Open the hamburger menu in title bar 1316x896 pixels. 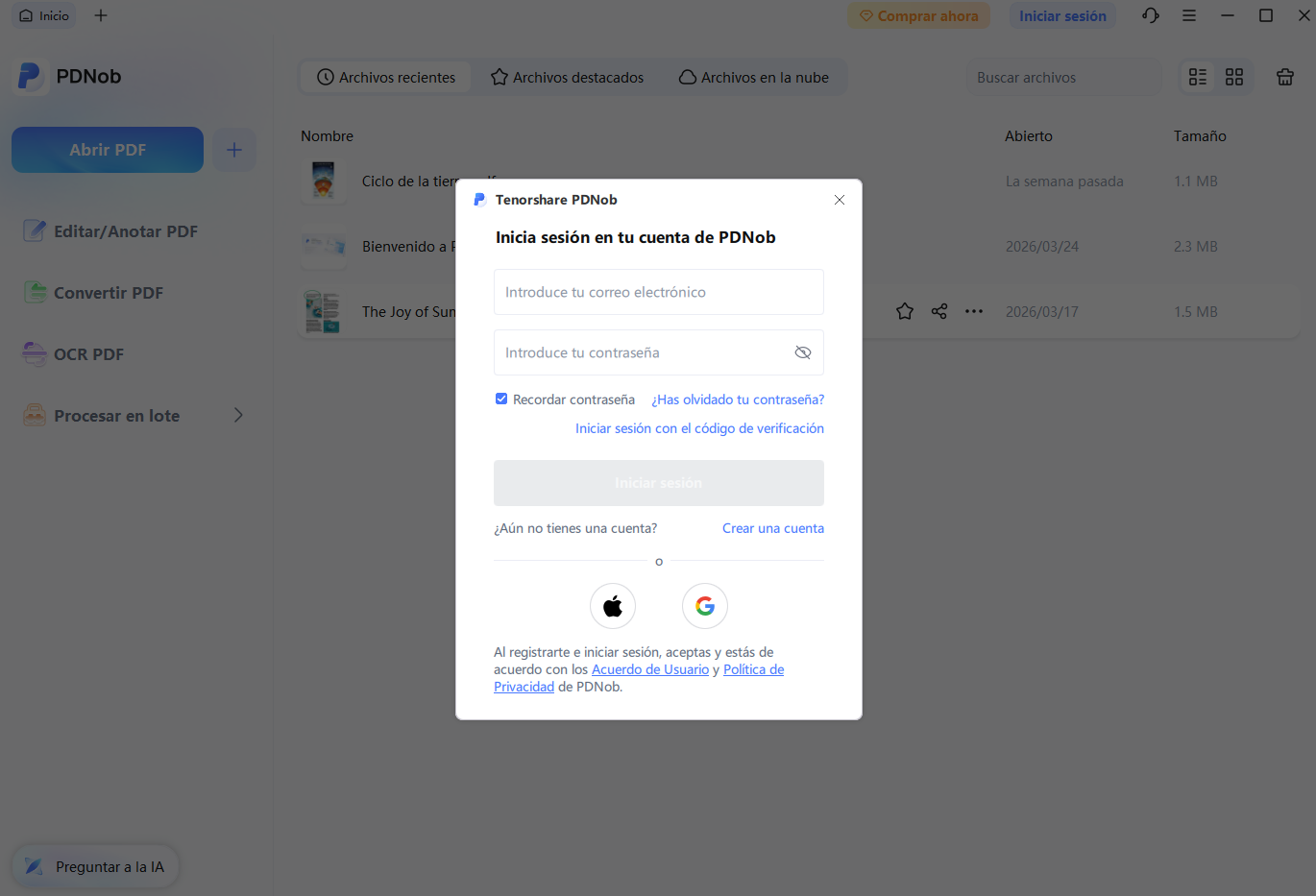click(1189, 15)
